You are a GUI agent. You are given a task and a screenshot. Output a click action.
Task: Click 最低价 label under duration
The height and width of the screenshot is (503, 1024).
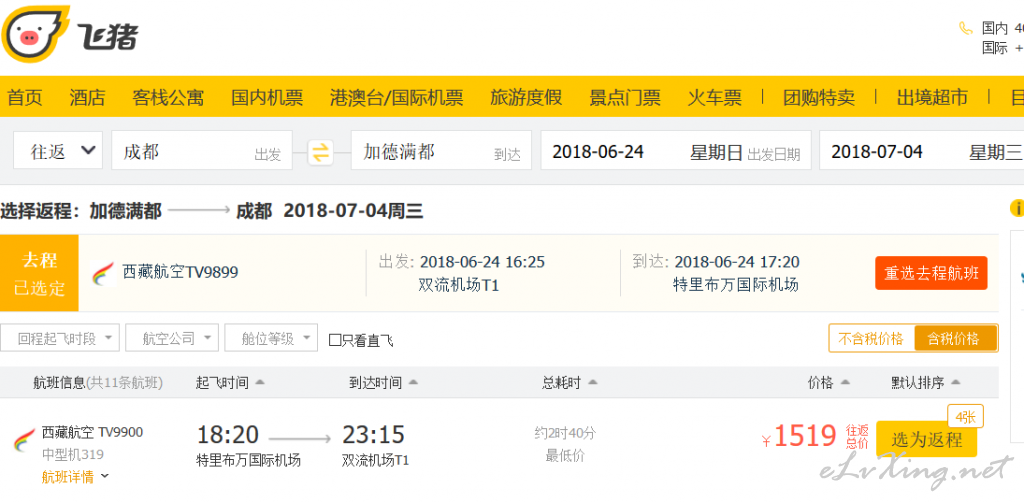(x=565, y=456)
